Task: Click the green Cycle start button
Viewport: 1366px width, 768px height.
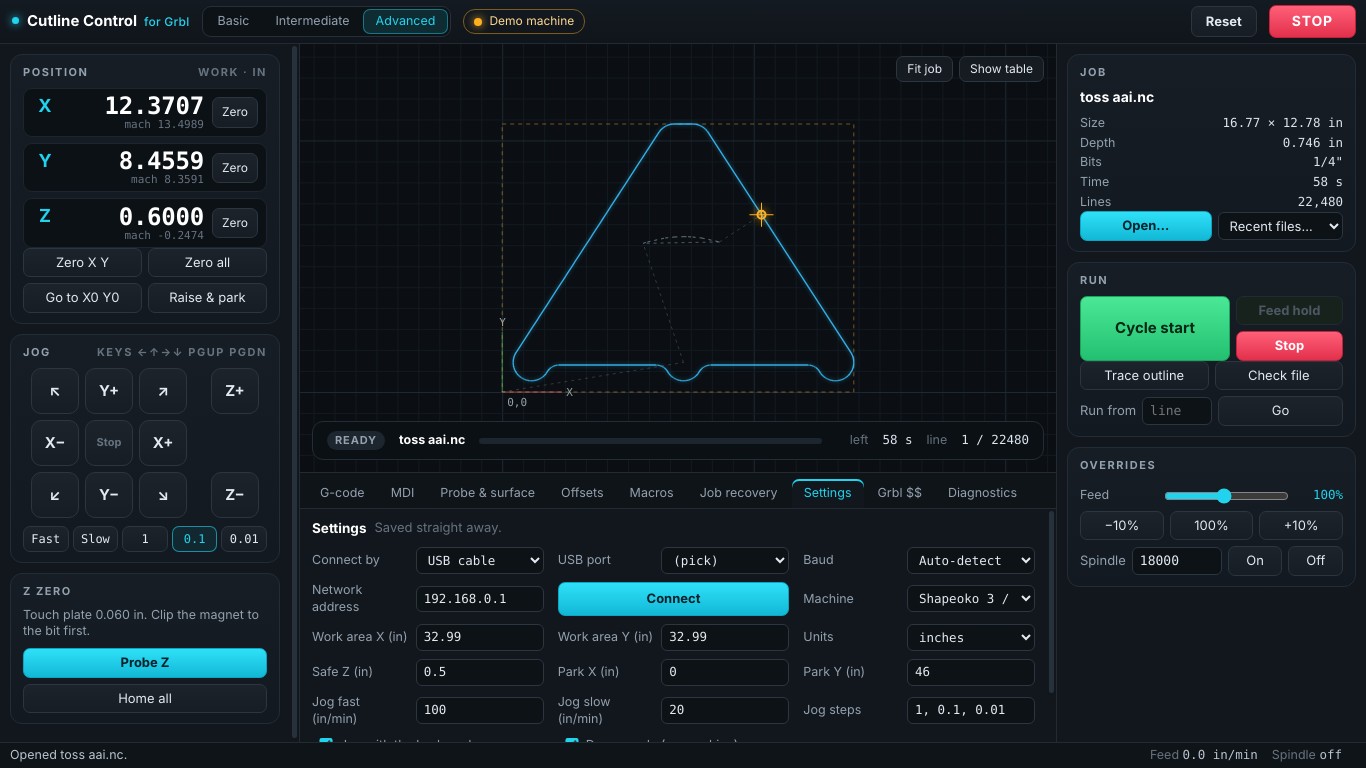Action: click(1155, 328)
